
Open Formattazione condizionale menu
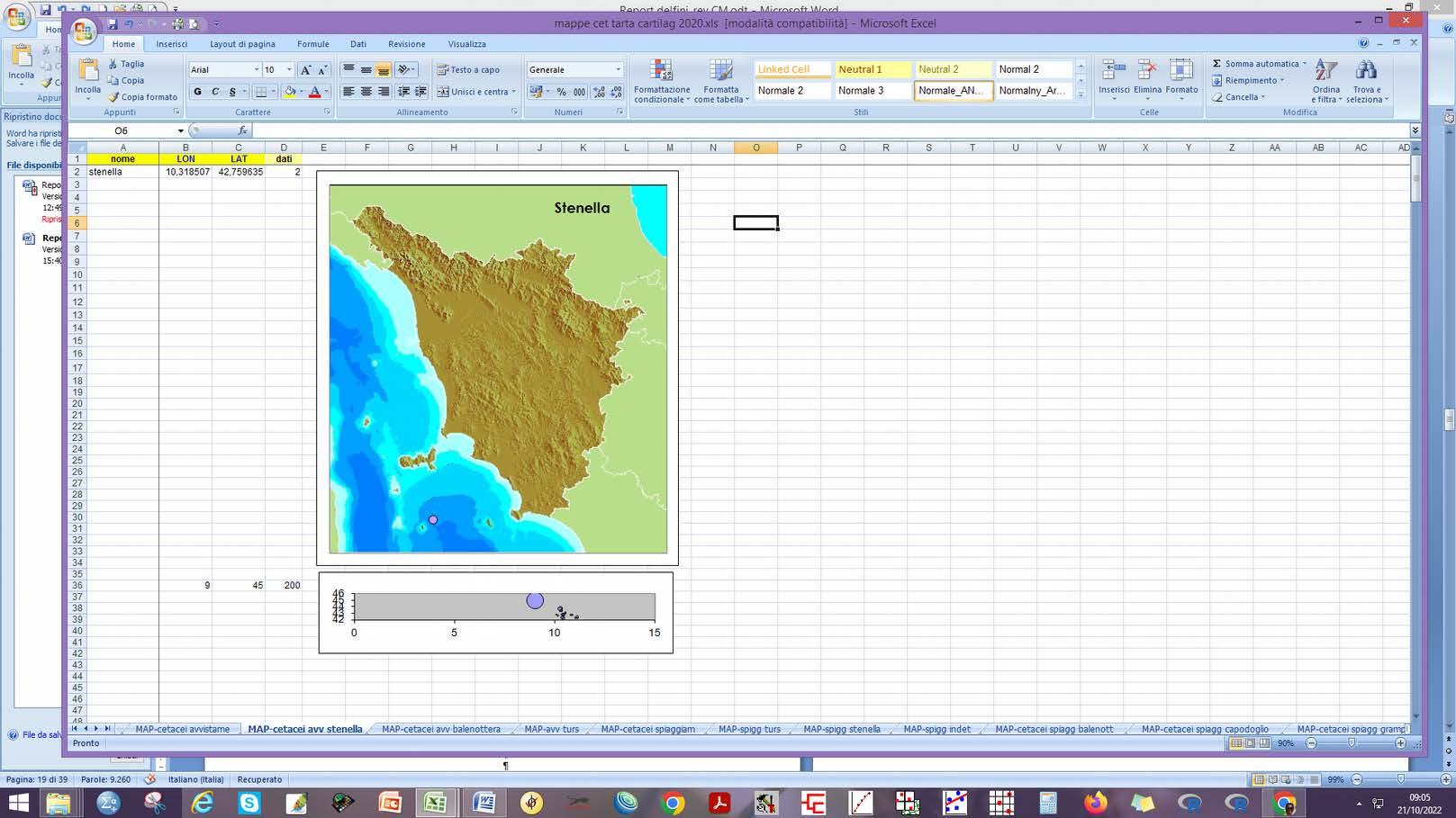tap(662, 81)
